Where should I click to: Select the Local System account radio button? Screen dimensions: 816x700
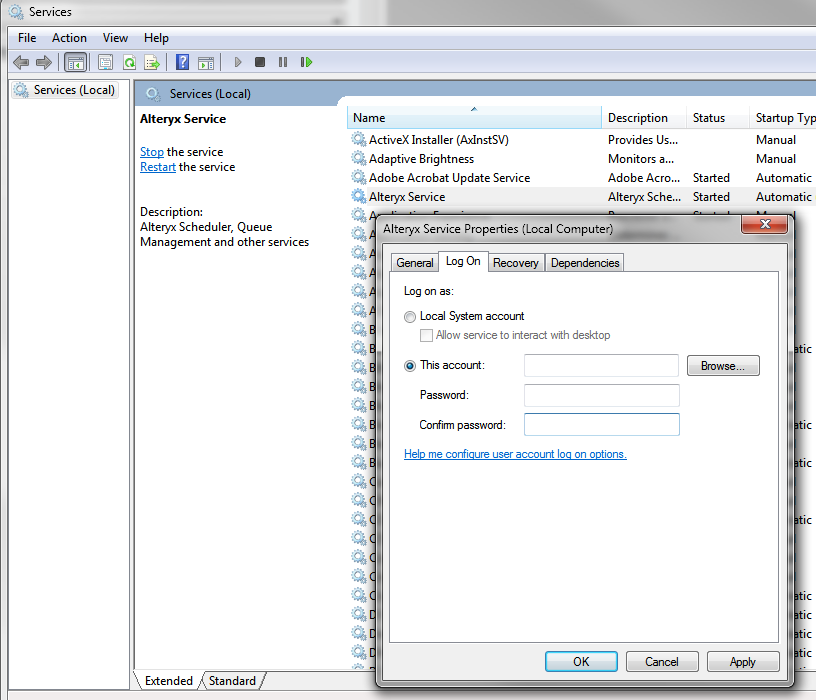(410, 316)
